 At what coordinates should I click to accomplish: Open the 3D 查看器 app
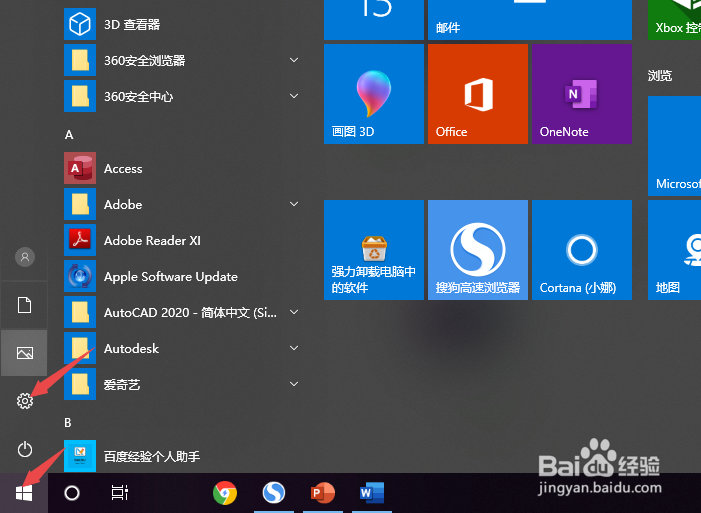(x=179, y=24)
